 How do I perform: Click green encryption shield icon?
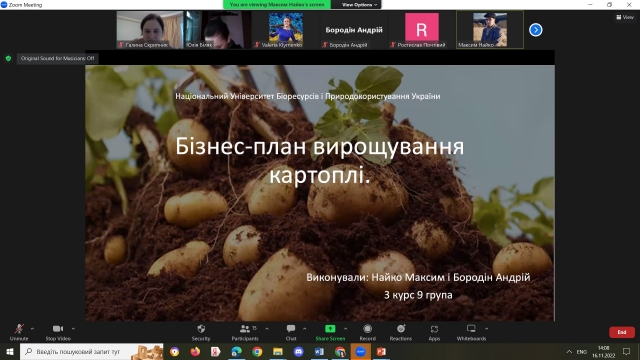8,58
